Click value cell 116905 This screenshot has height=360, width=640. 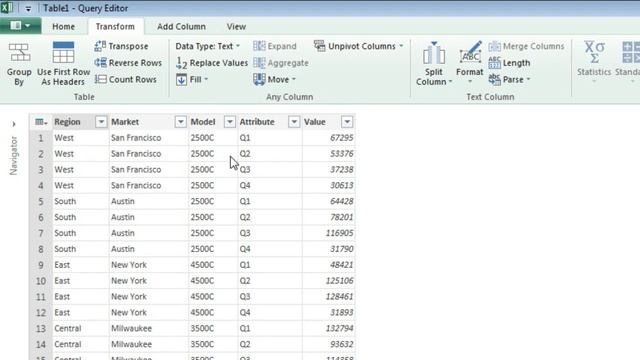tap(329, 233)
